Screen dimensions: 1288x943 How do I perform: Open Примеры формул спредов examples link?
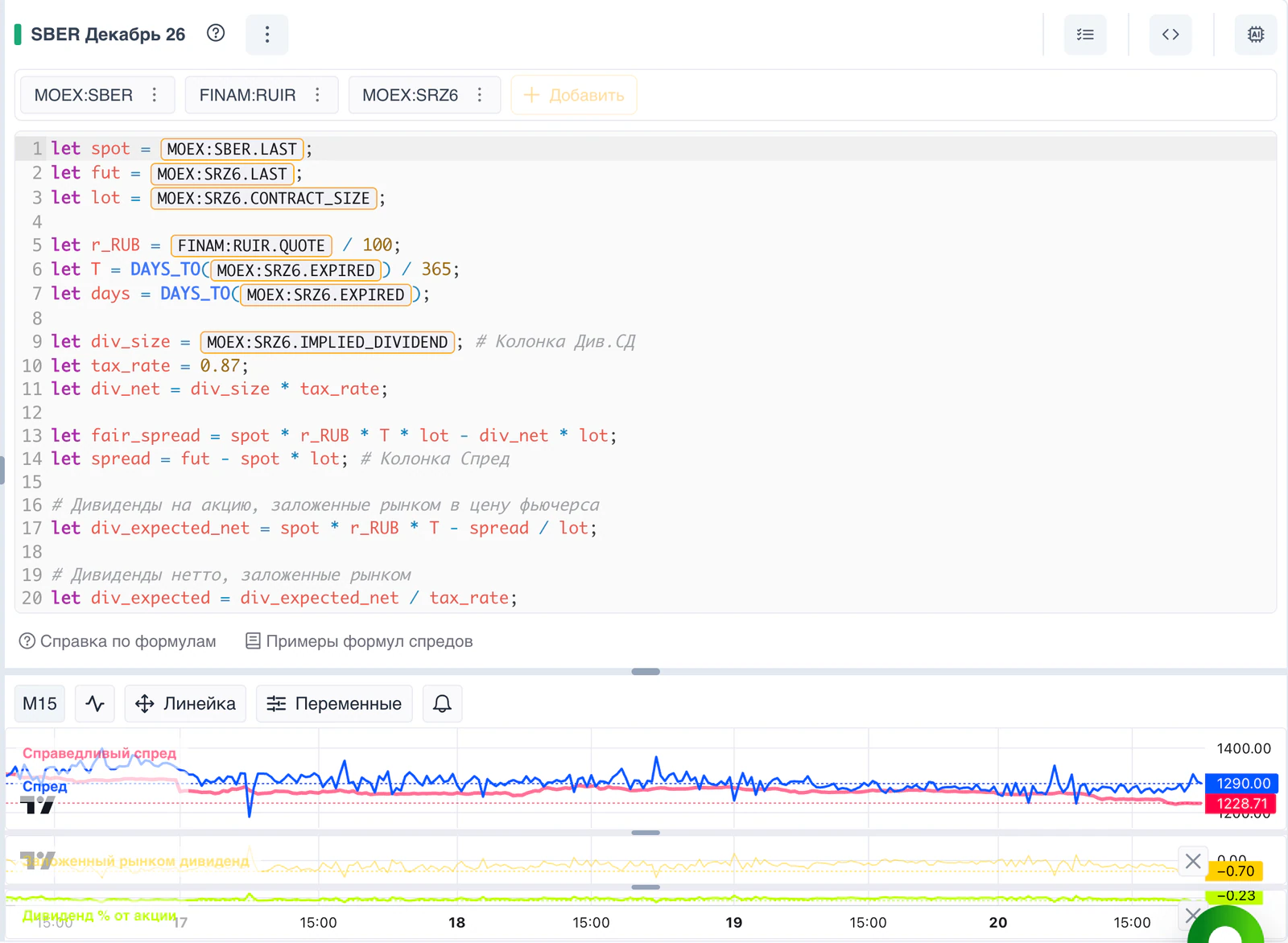[x=359, y=641]
